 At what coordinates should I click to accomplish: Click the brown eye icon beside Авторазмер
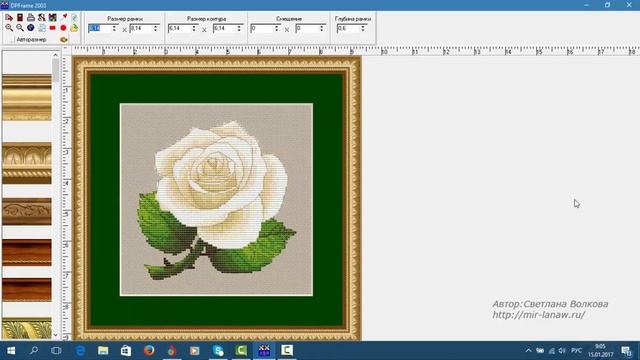[x=63, y=40]
